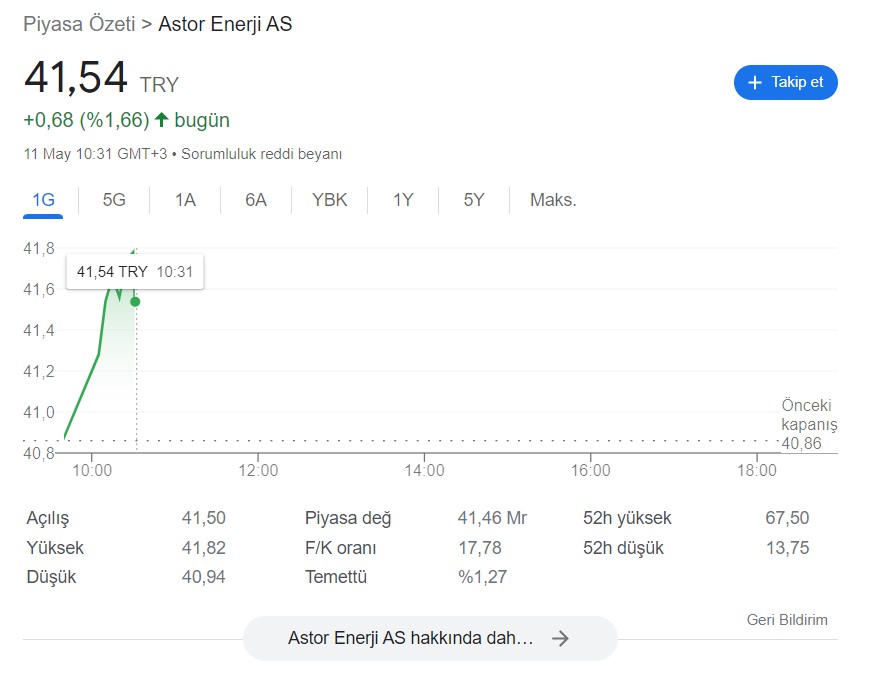This screenshot has height=684, width=895.
Task: Click the 52h düşük label
Action: point(623,548)
